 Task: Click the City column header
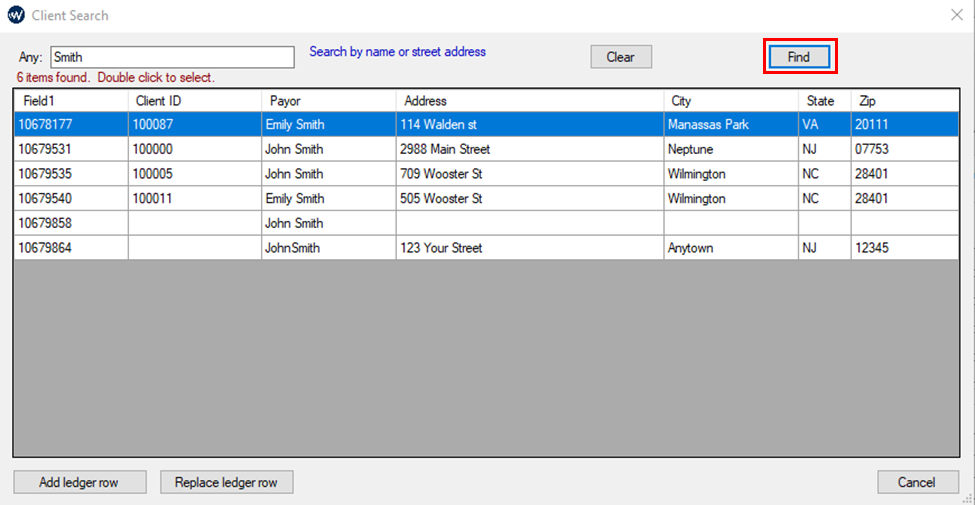pos(730,101)
